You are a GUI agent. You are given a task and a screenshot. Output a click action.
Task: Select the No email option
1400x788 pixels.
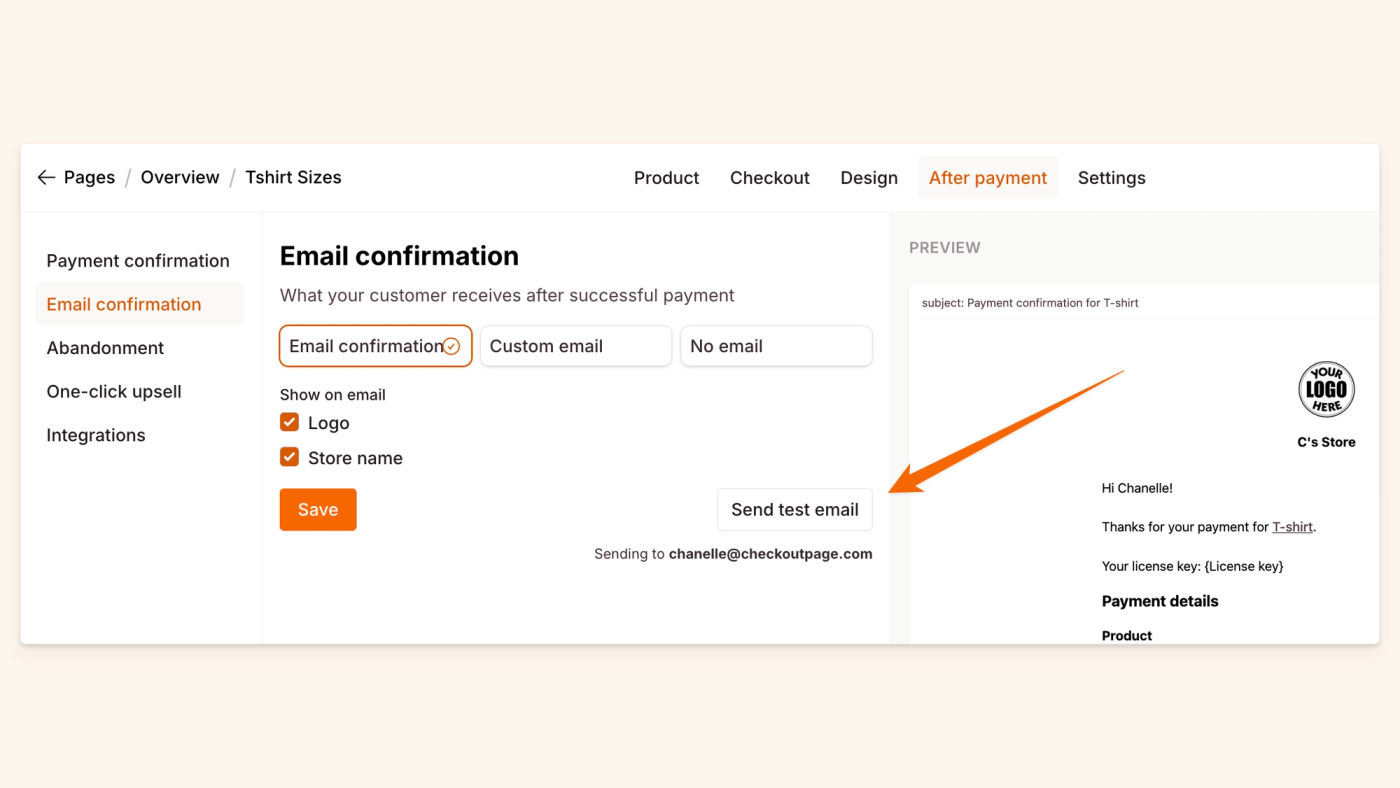776,346
